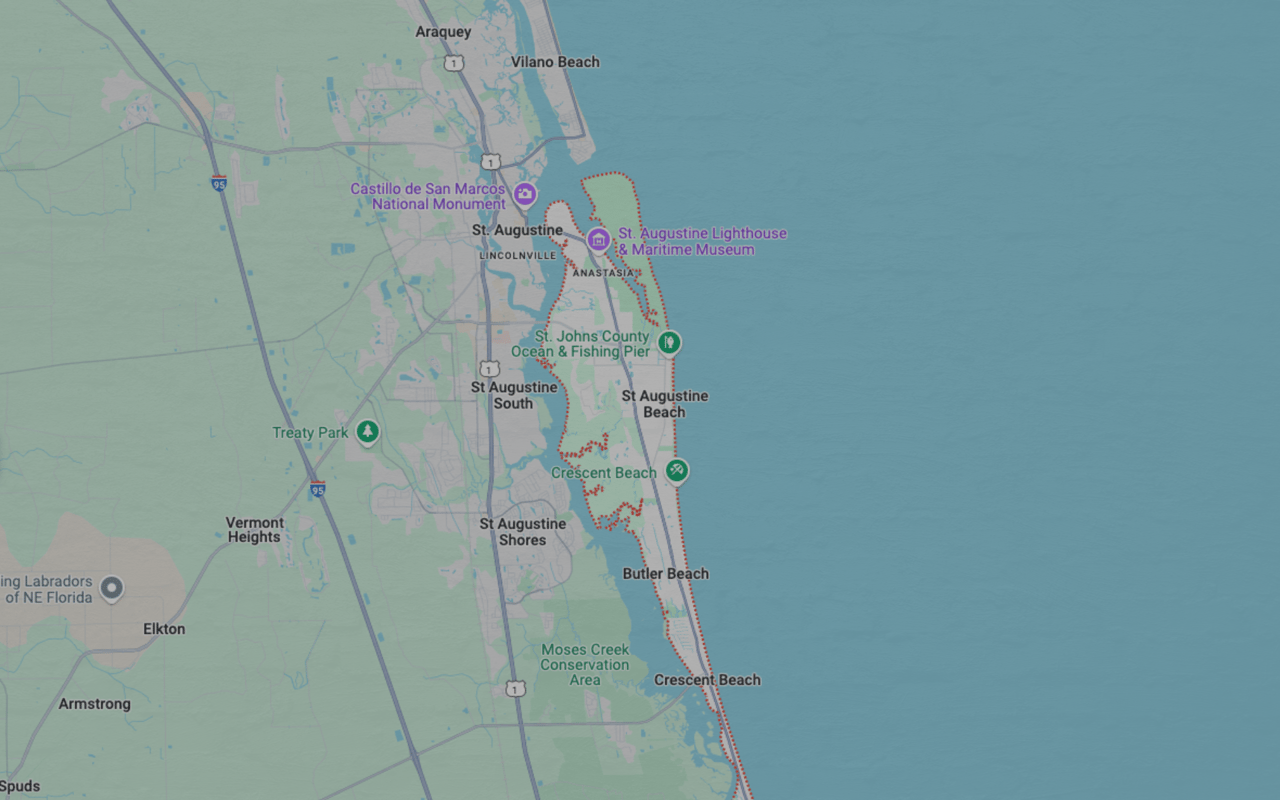Click the US 1 shield above St Augustine South
Image resolution: width=1280 pixels, height=800 pixels.
pyautogui.click(x=489, y=369)
